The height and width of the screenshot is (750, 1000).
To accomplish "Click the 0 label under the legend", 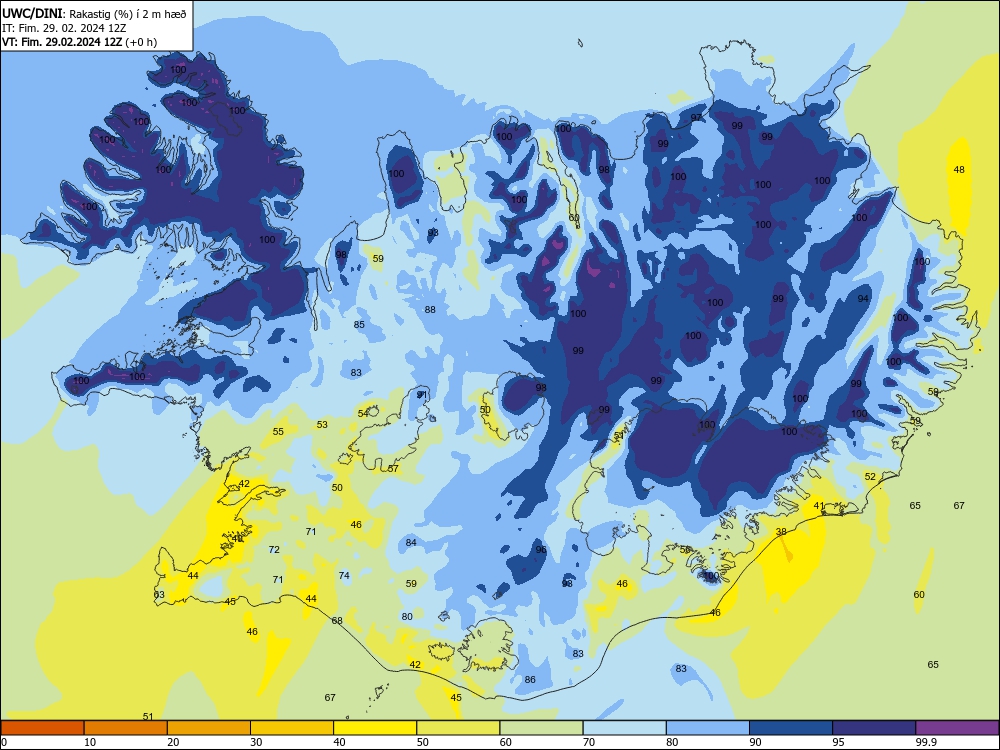I will coord(4,742).
